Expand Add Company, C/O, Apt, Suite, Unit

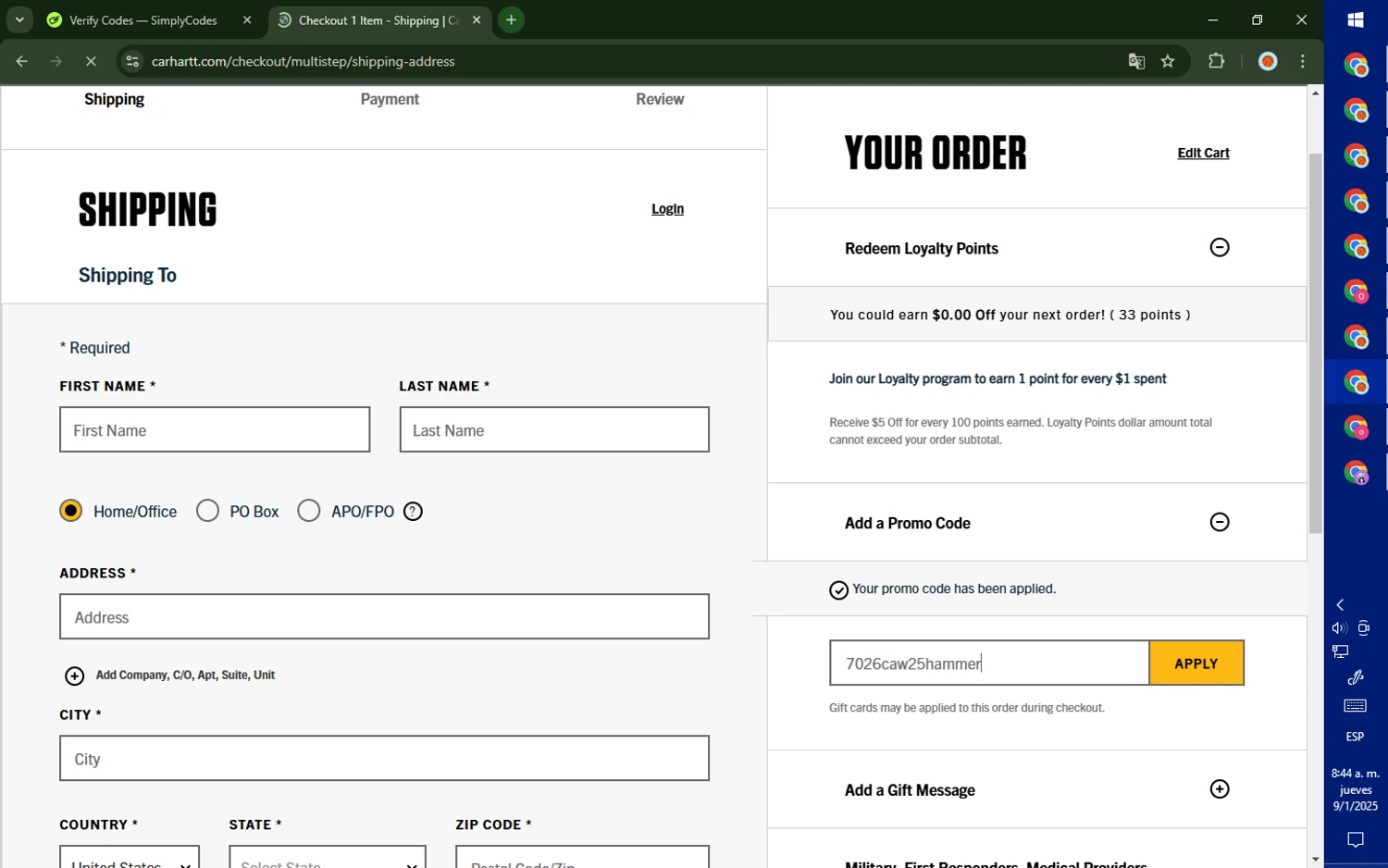[x=170, y=676]
